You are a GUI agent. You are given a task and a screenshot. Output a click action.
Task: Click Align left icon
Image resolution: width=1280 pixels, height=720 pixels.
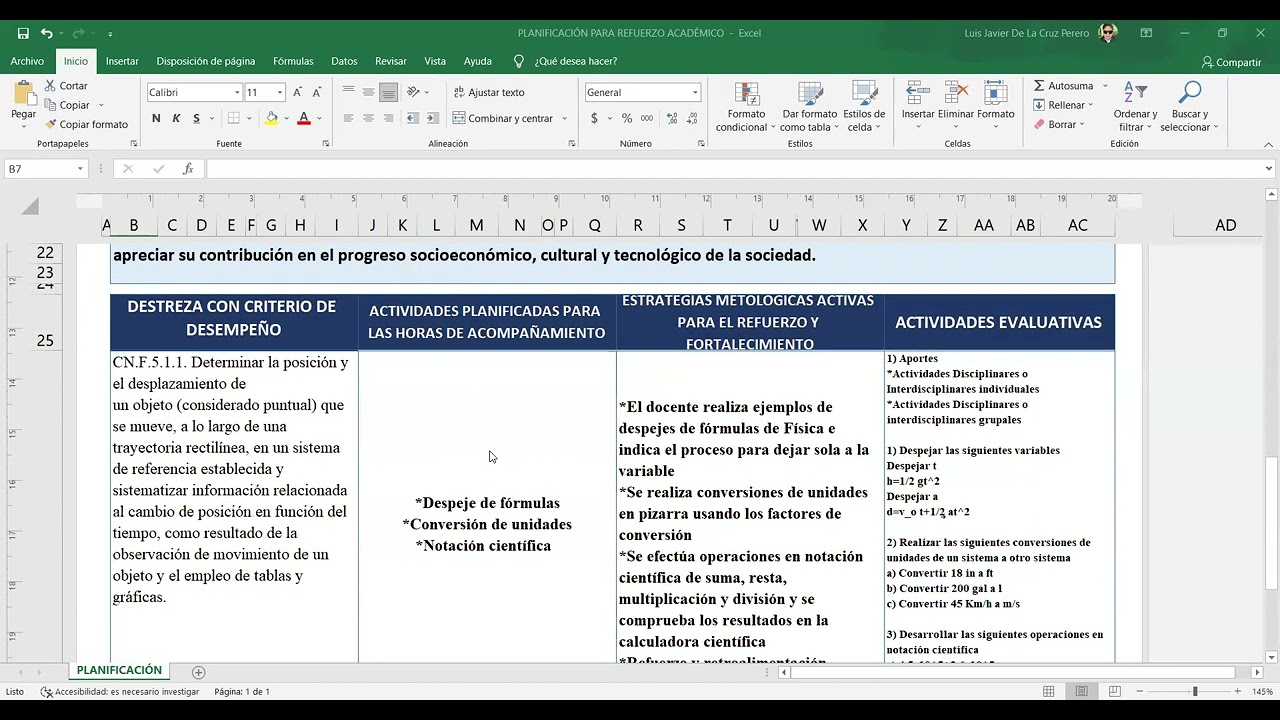tap(348, 118)
